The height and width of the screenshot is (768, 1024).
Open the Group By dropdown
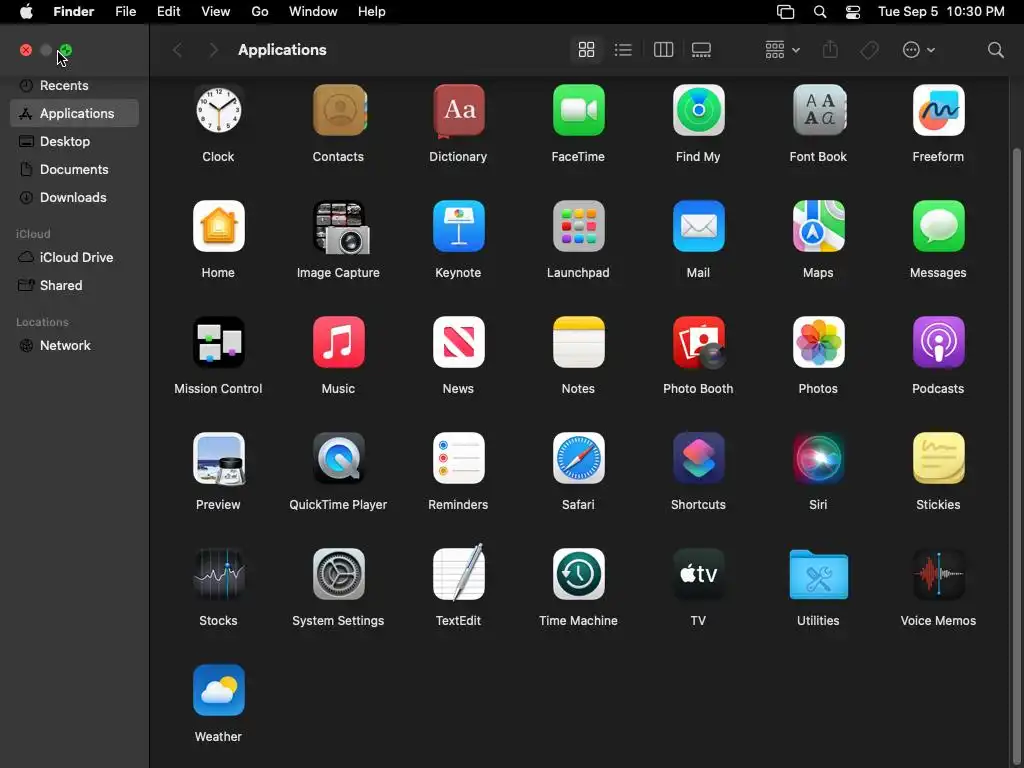[x=782, y=50]
